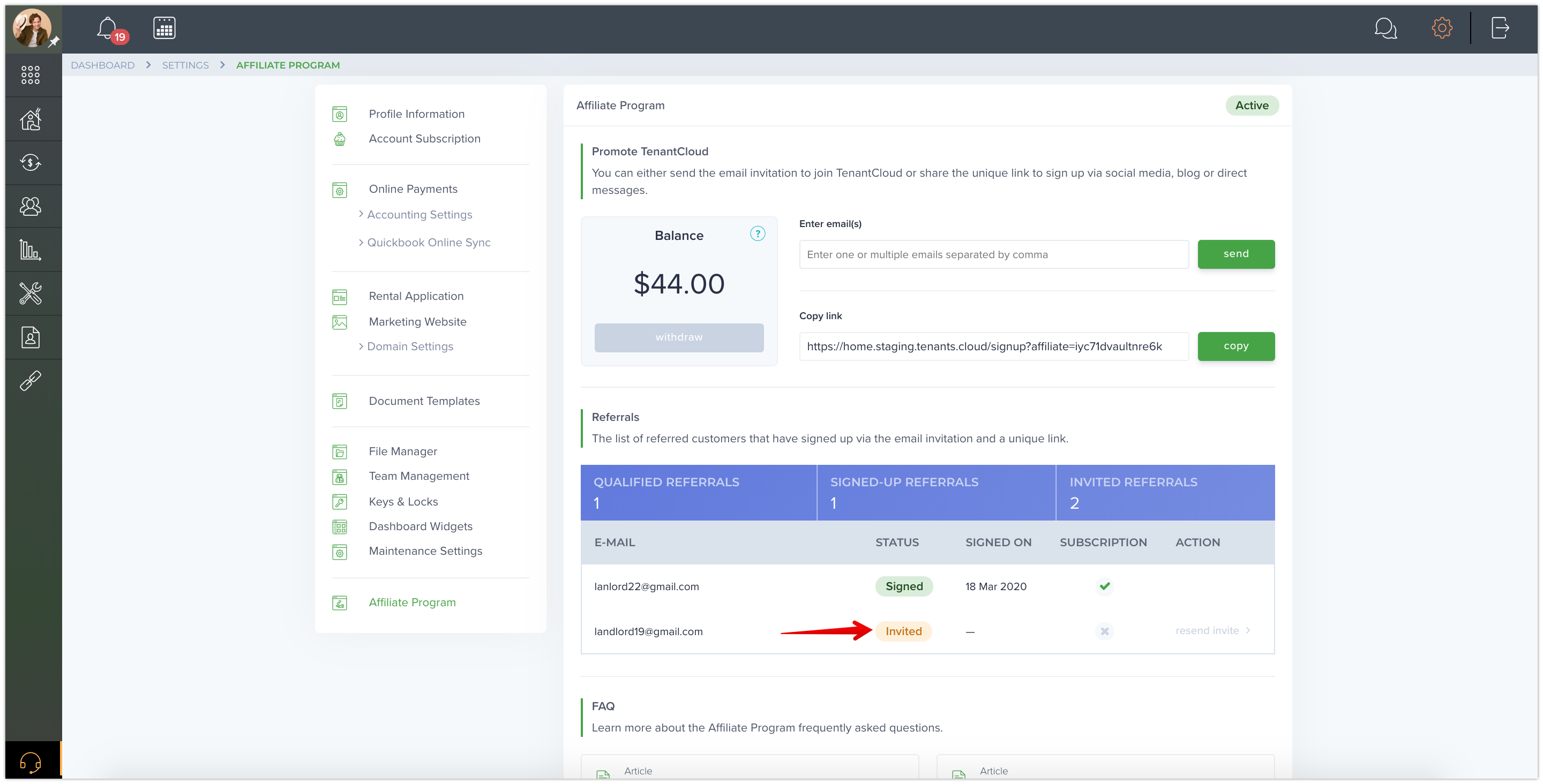Viewport: 1543px width, 784px height.
Task: Click the user profile avatar
Action: tap(32, 27)
